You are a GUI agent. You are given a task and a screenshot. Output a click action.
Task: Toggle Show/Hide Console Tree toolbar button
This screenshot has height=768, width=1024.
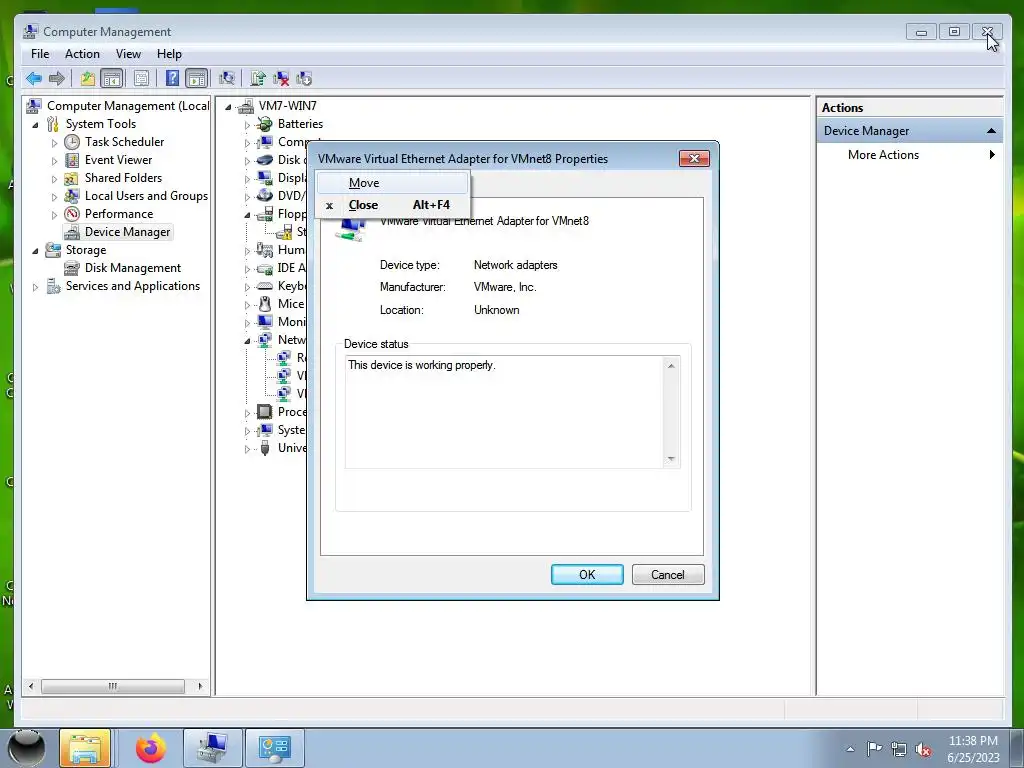pos(112,79)
